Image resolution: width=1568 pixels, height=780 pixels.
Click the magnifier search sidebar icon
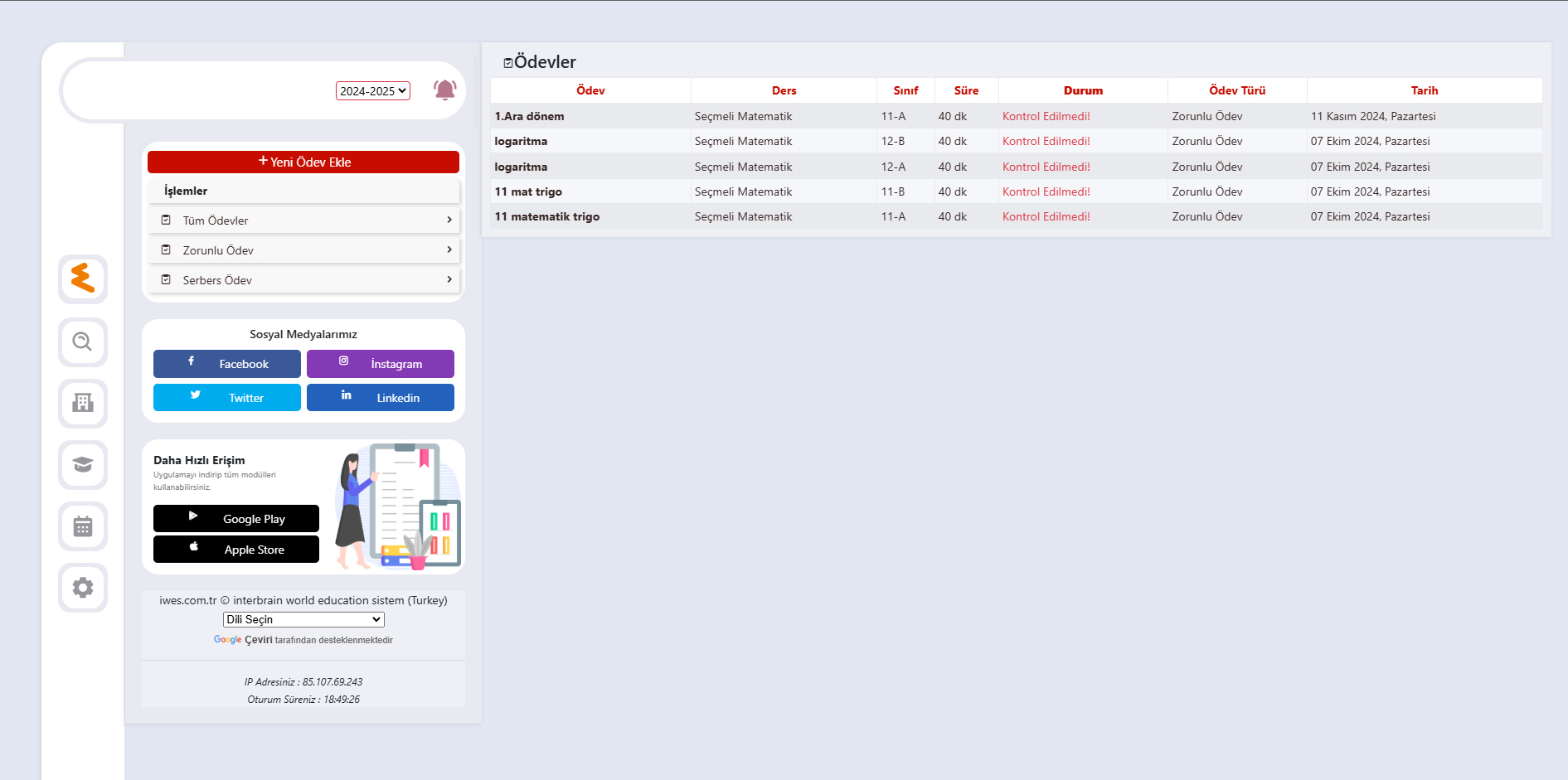click(83, 342)
